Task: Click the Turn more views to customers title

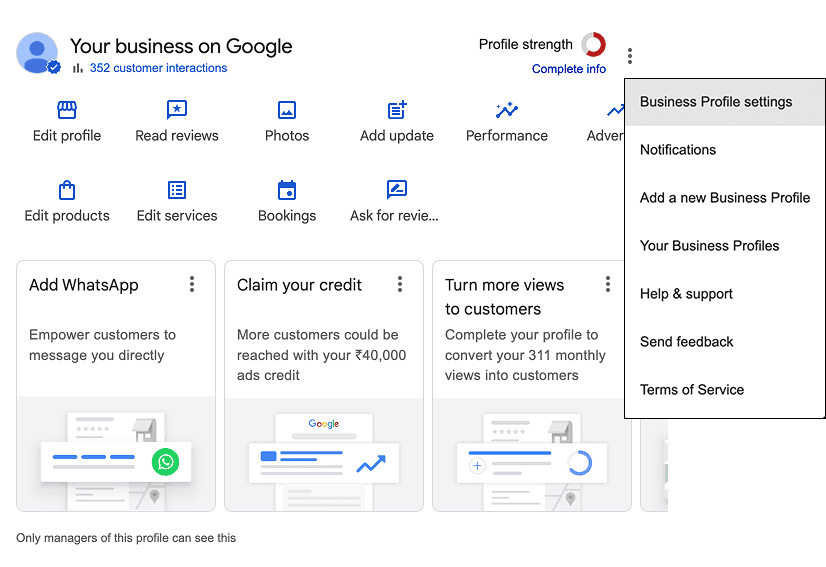Action: 505,297
